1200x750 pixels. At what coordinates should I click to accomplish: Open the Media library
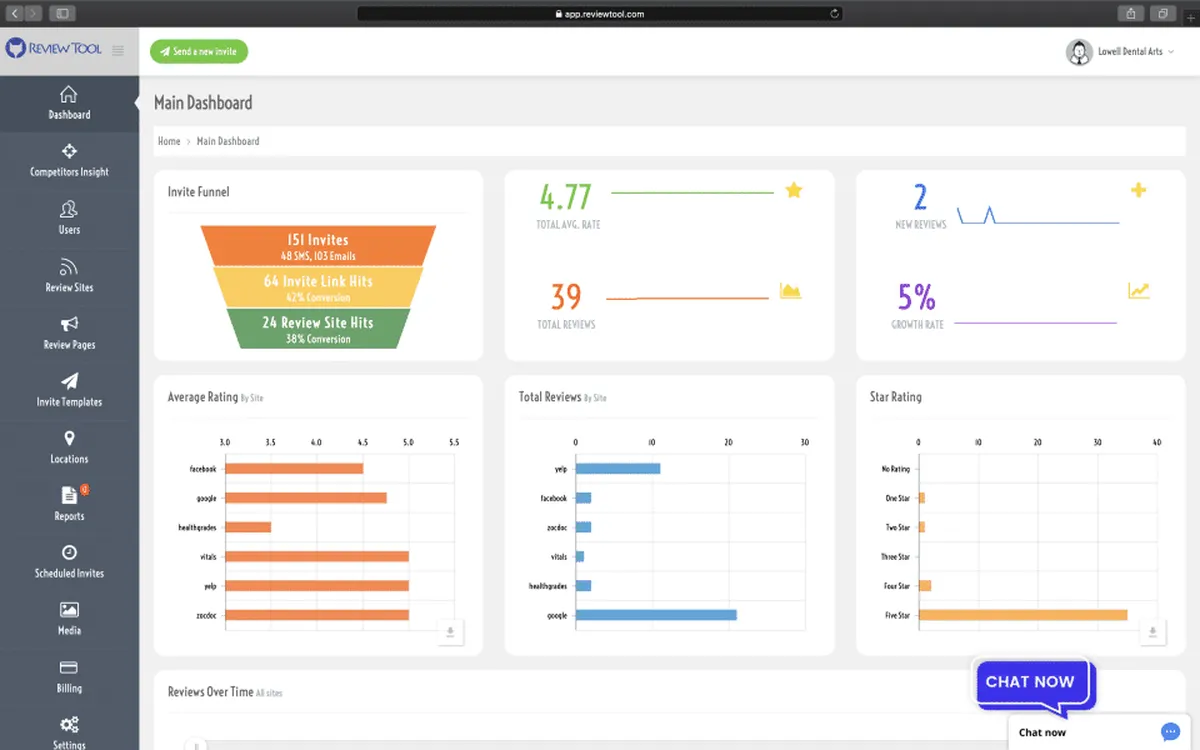pos(69,619)
